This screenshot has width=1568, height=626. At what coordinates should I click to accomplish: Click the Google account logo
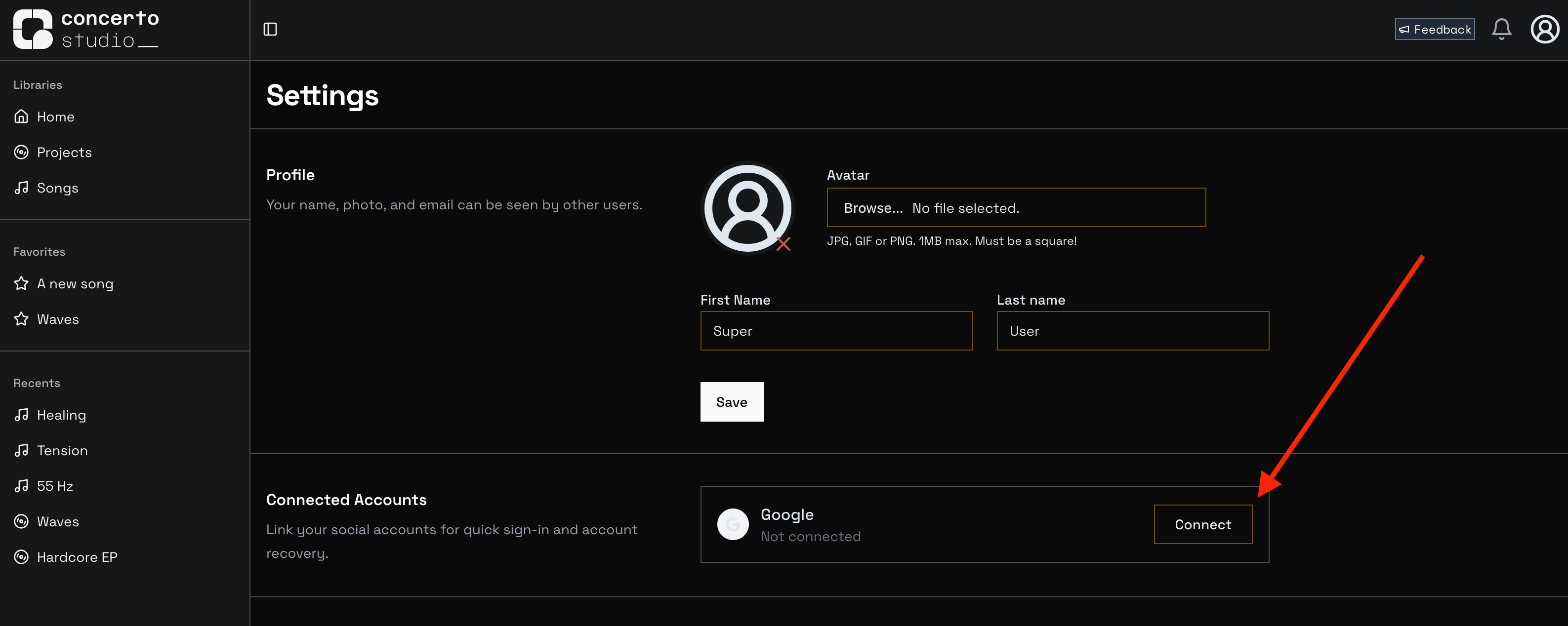[733, 524]
